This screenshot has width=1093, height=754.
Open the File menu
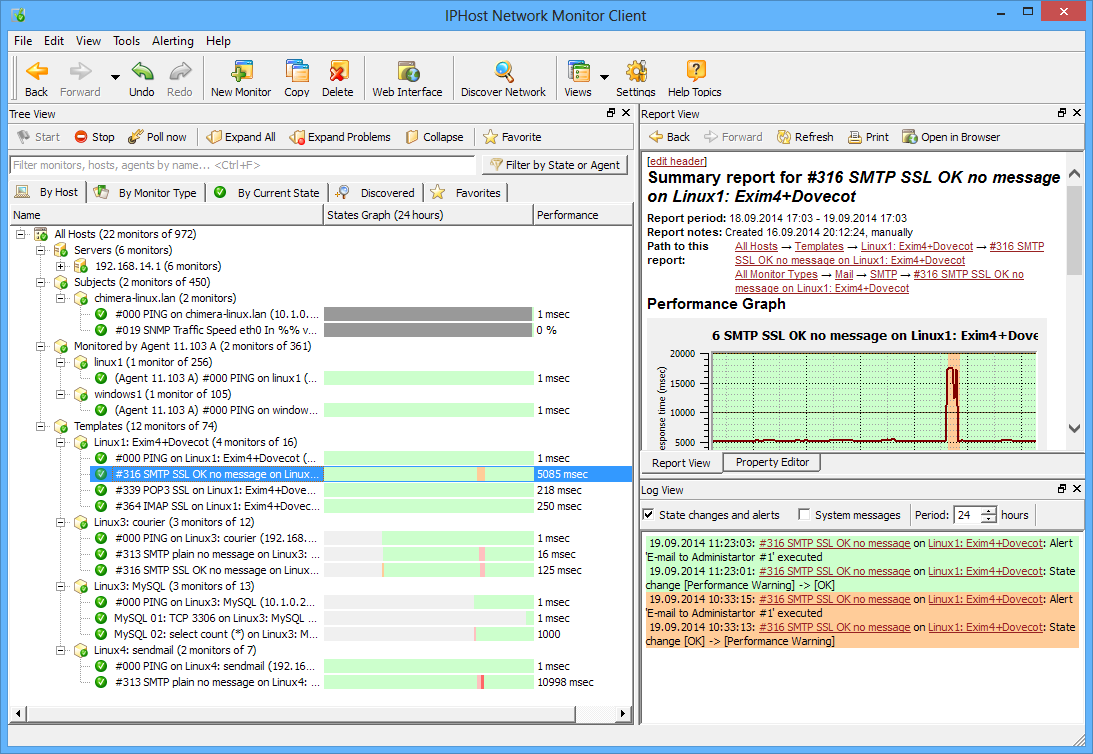23,41
